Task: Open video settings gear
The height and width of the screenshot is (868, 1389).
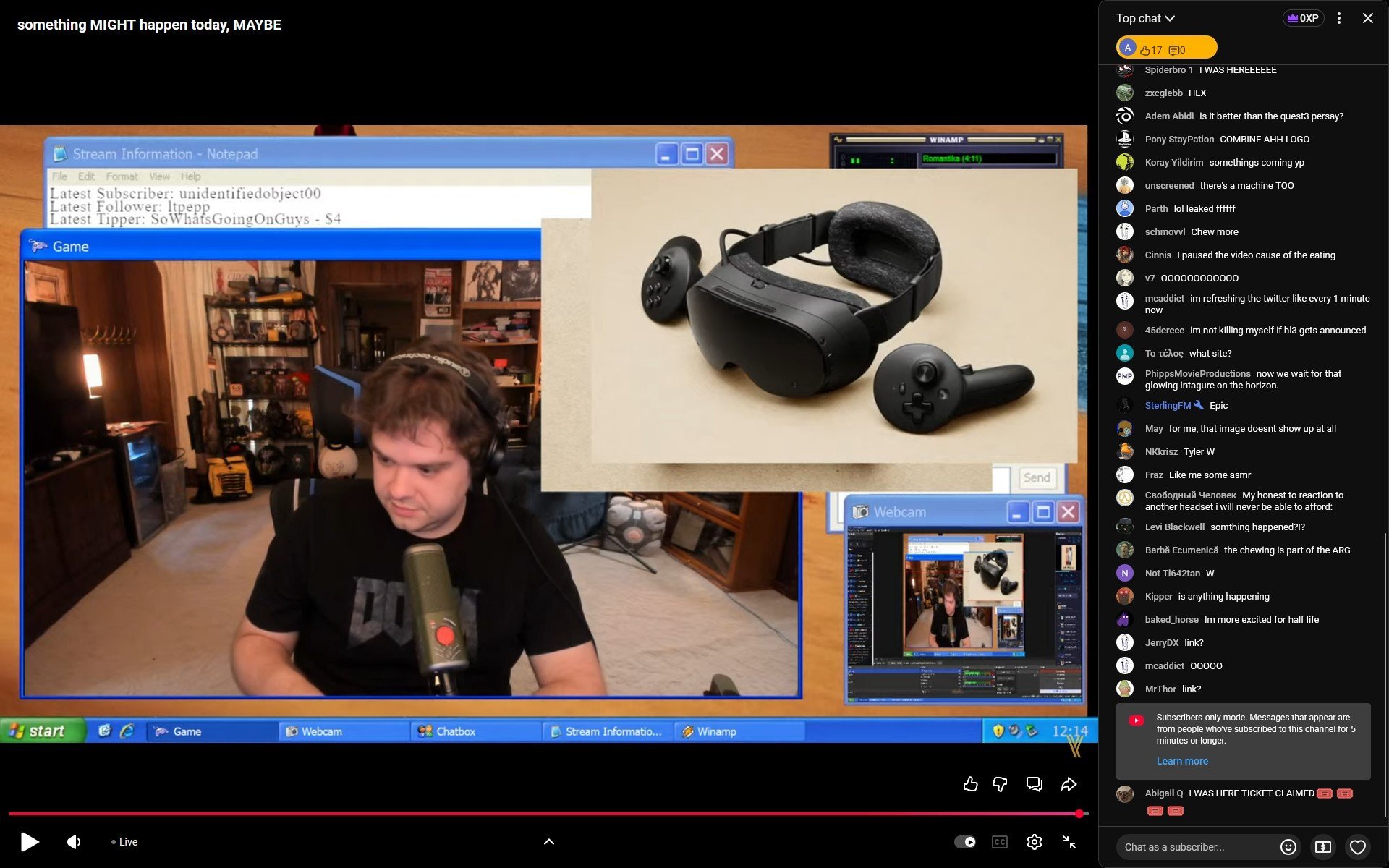Action: tap(1034, 842)
